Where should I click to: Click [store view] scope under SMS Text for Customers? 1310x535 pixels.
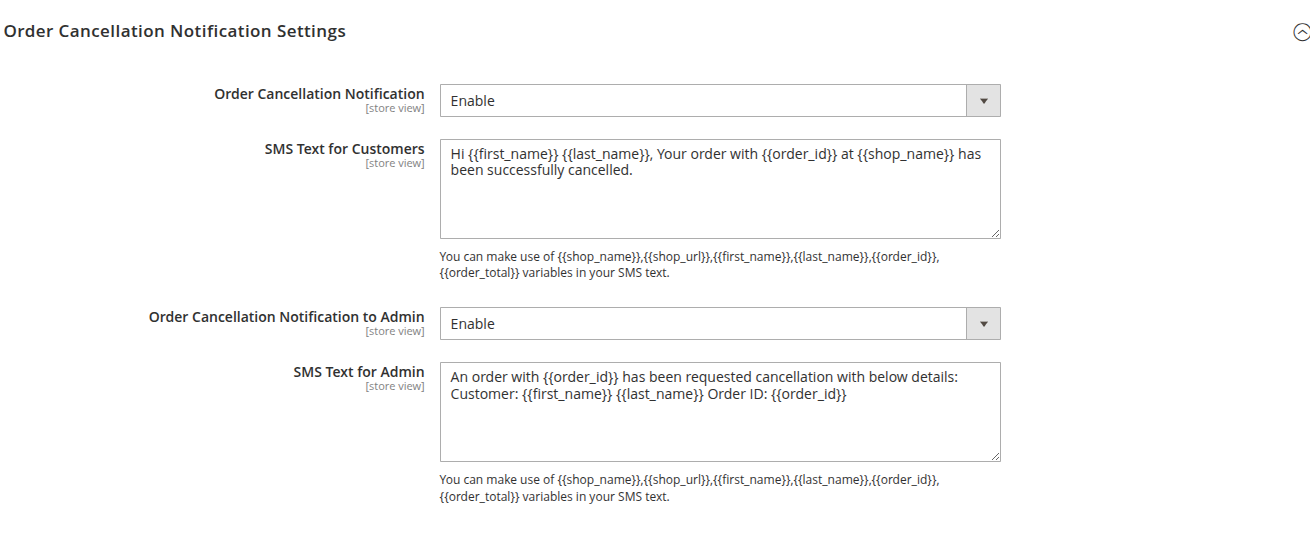pos(394,163)
